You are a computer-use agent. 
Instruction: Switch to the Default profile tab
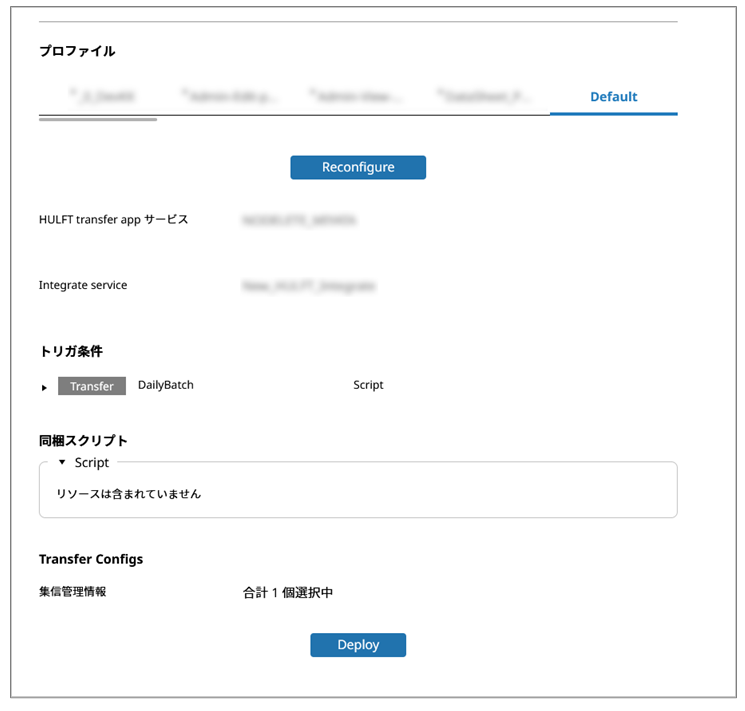click(x=613, y=97)
